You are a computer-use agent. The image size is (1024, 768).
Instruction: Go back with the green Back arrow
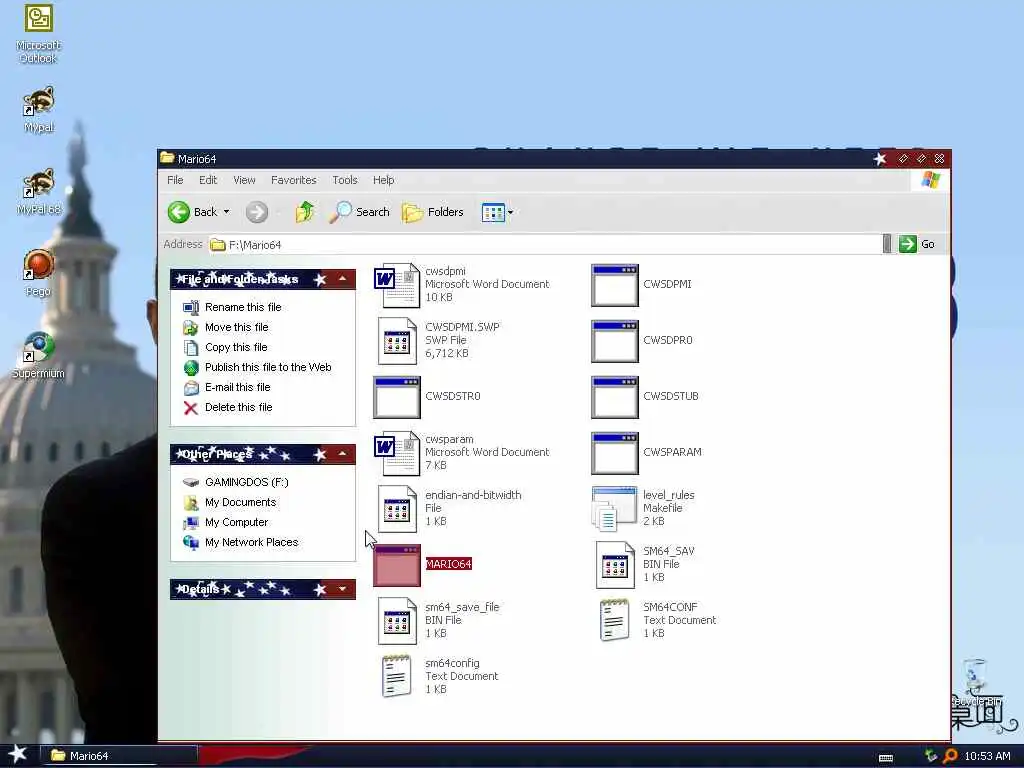click(179, 212)
